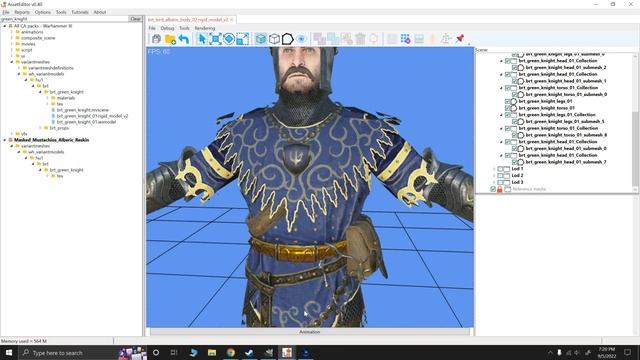Click the circle-with-diamond gizmo icon
The height and width of the screenshot is (360, 640).
click(229, 39)
